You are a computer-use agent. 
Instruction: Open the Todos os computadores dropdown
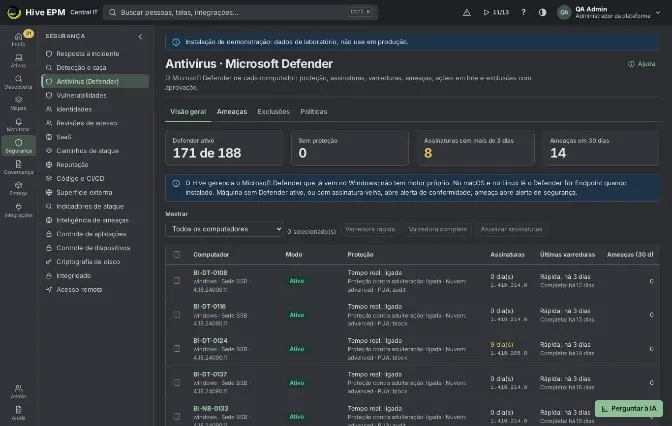coord(225,229)
